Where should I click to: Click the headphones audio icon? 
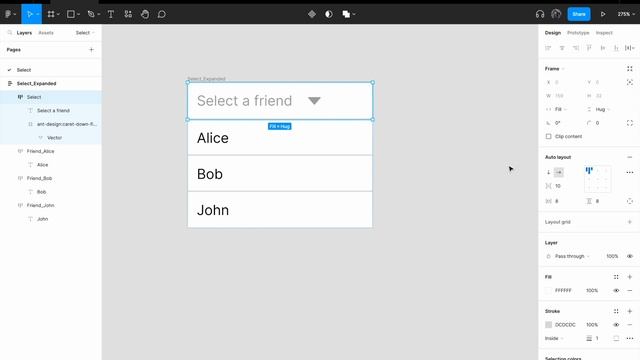coord(540,14)
